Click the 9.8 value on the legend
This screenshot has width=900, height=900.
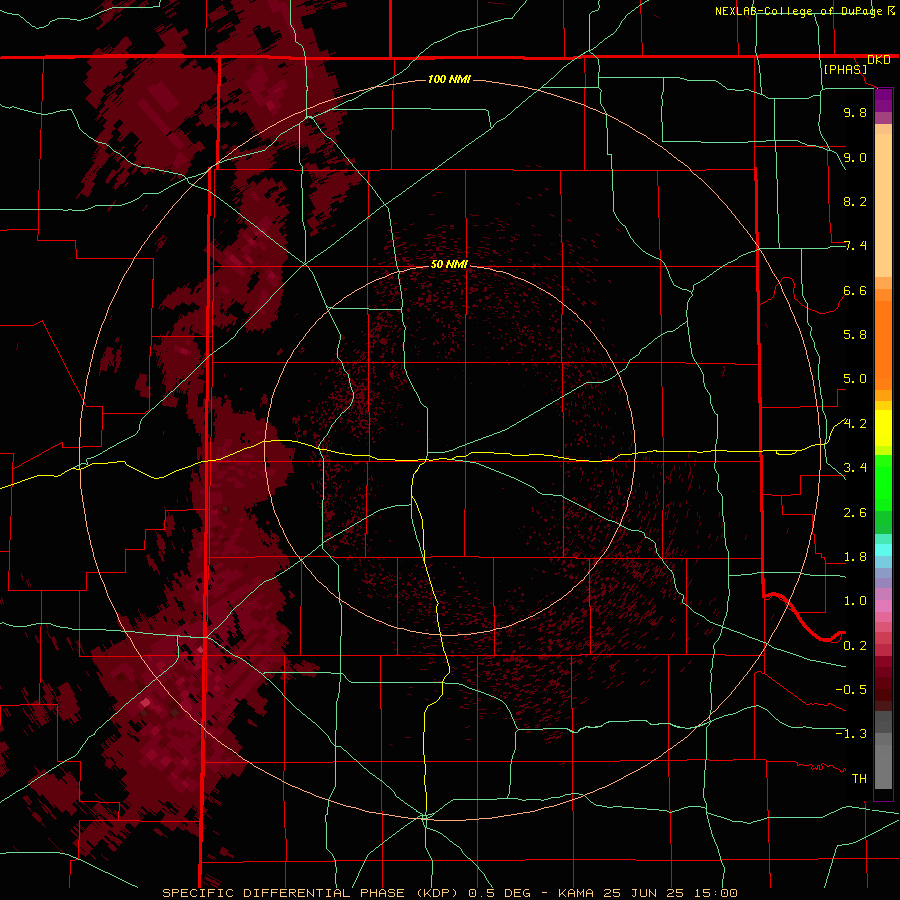(x=855, y=112)
